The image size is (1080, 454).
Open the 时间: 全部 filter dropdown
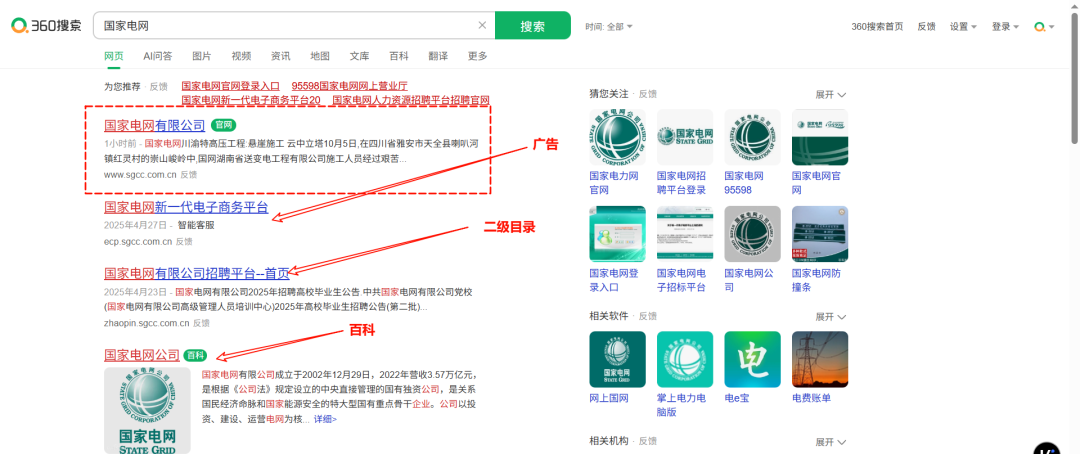click(x=609, y=27)
